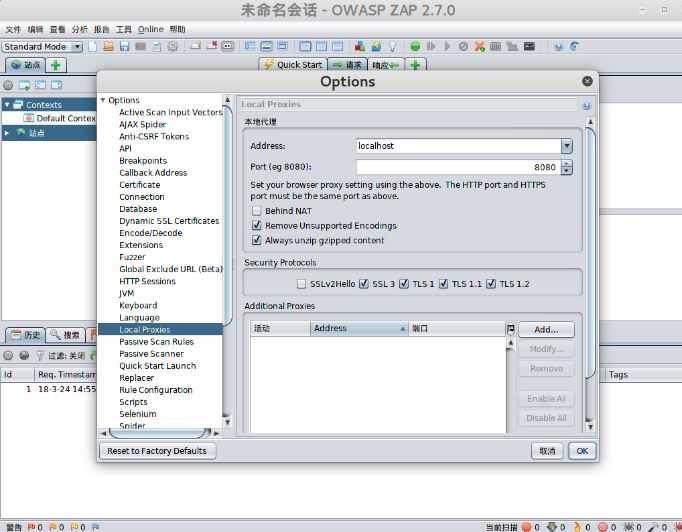Click the help icon beside the Local Proxies header
682x532 pixels.
[x=586, y=105]
